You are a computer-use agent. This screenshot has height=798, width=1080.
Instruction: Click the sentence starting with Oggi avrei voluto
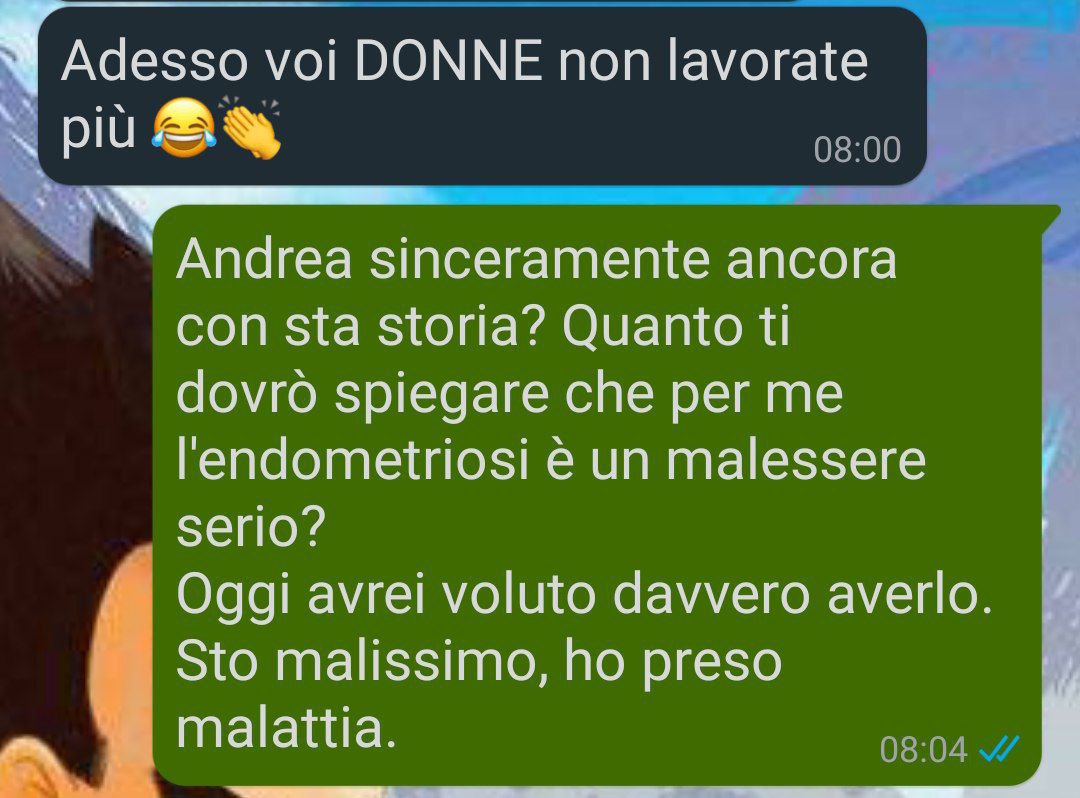click(584, 596)
